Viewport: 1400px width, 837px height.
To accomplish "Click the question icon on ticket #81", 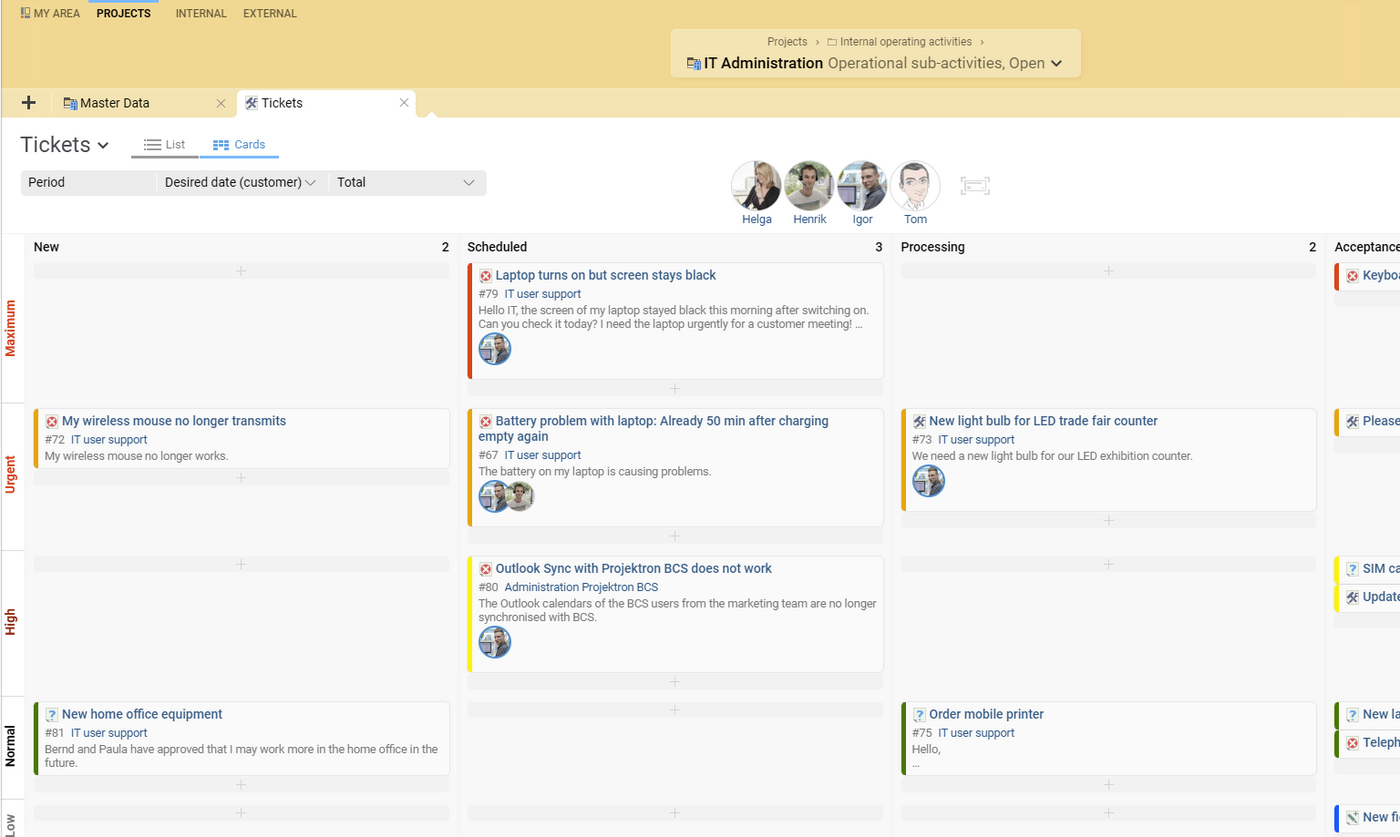I will point(52,715).
